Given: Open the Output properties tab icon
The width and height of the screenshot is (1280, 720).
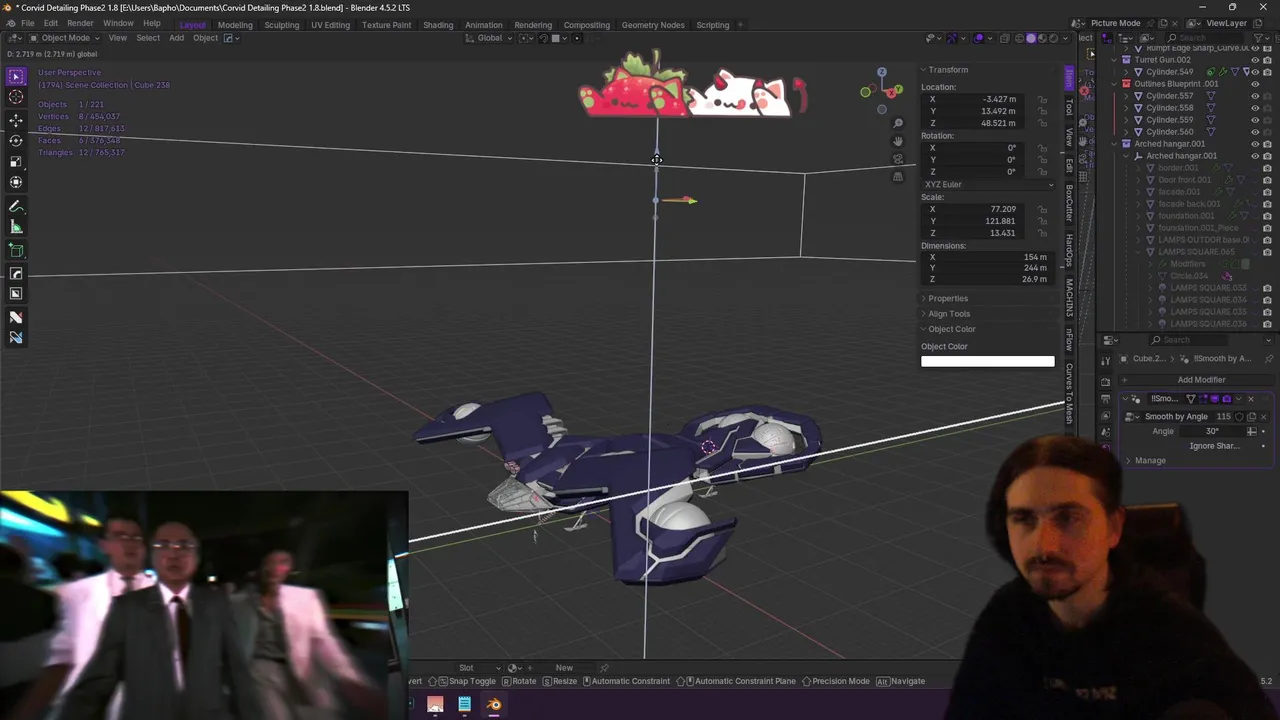Looking at the screenshot, I should pyautogui.click(x=1105, y=399).
